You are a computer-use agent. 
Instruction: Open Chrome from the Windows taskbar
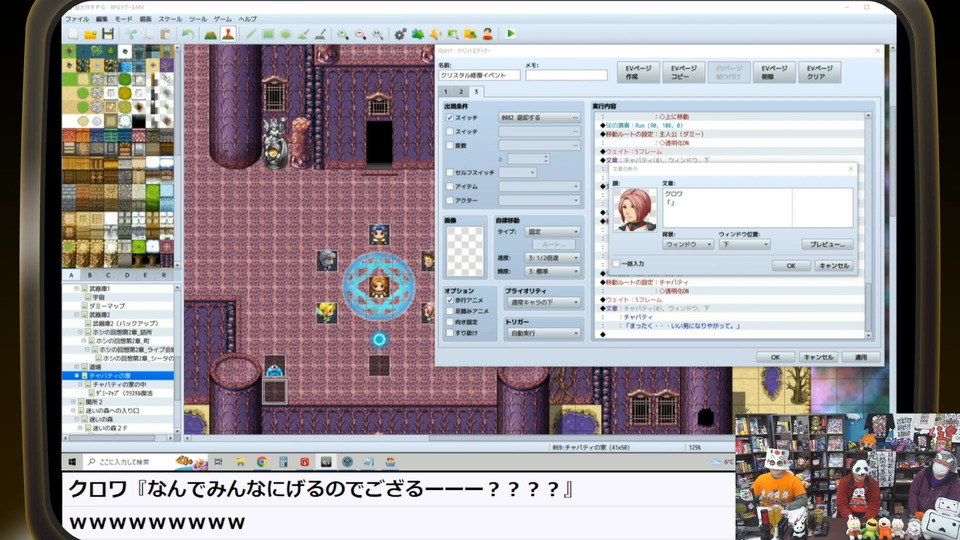coord(261,462)
